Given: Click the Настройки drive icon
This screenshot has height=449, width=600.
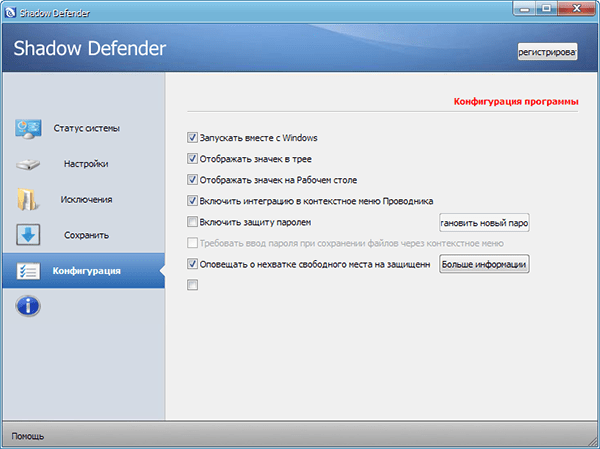Looking at the screenshot, I should click(28, 165).
